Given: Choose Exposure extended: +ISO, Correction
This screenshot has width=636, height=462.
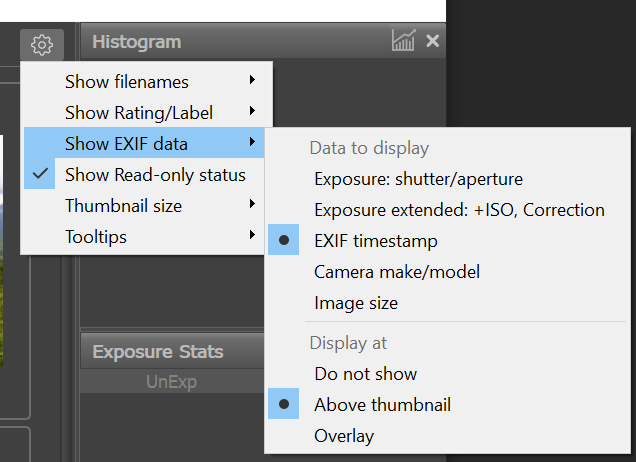Looking at the screenshot, I should (x=459, y=210).
